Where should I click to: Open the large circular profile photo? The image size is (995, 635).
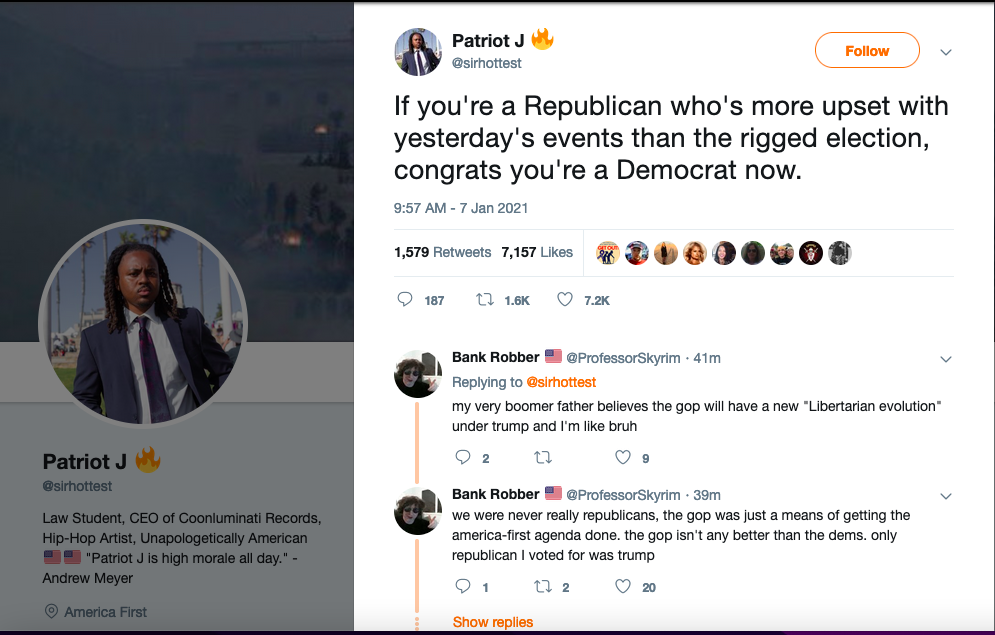point(141,322)
